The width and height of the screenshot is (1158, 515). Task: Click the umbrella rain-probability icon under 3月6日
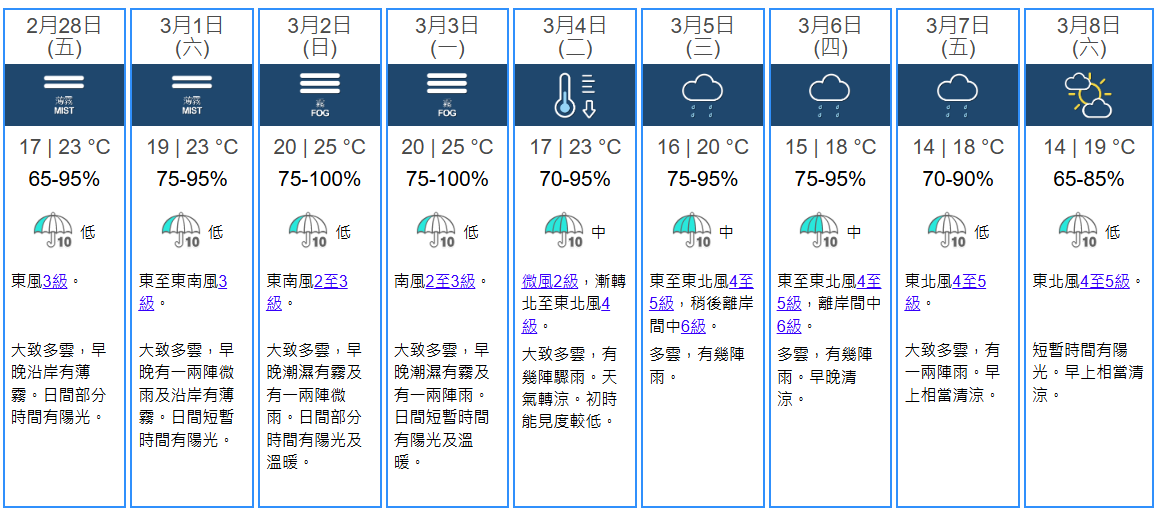pyautogui.click(x=819, y=231)
